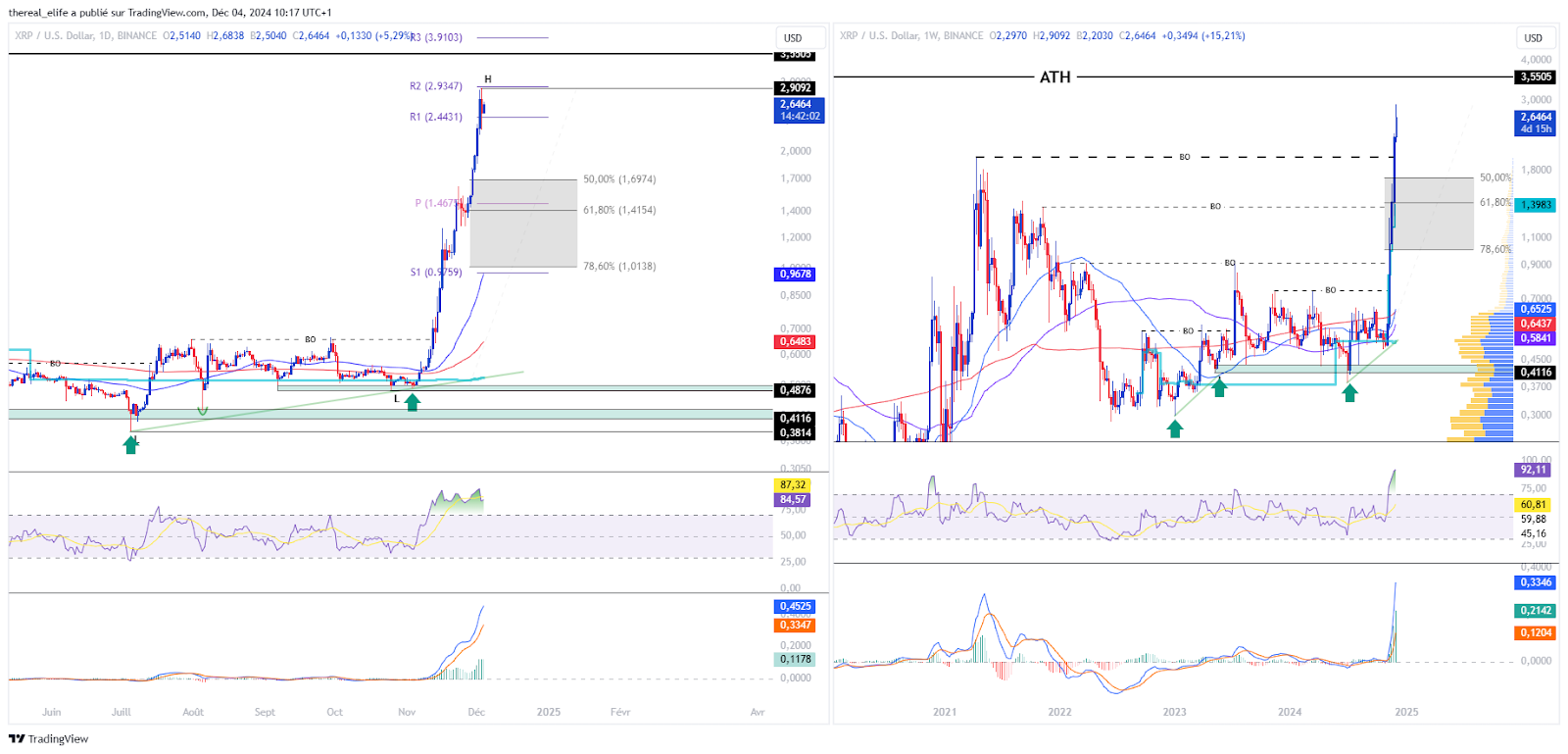The image size is (1568, 754).
Task: Click the 0,3814 price level label
Action: [x=795, y=432]
